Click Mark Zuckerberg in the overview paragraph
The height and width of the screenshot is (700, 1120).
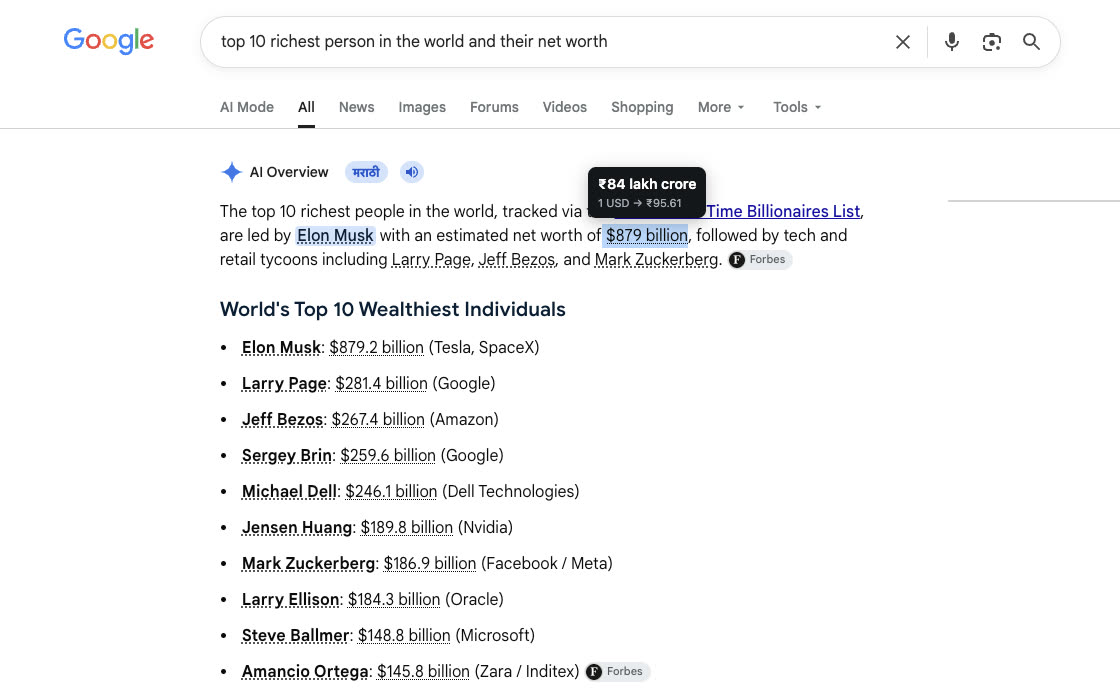coord(656,259)
